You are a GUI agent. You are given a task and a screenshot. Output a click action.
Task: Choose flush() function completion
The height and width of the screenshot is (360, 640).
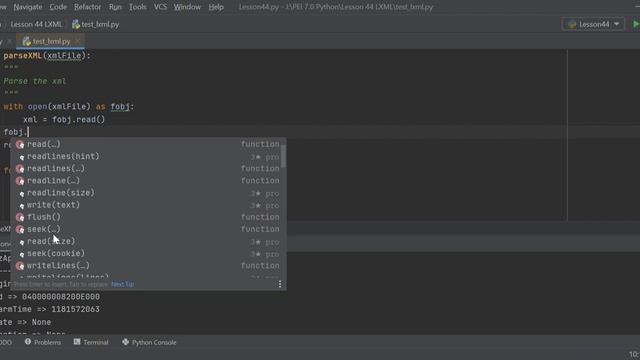(x=148, y=217)
